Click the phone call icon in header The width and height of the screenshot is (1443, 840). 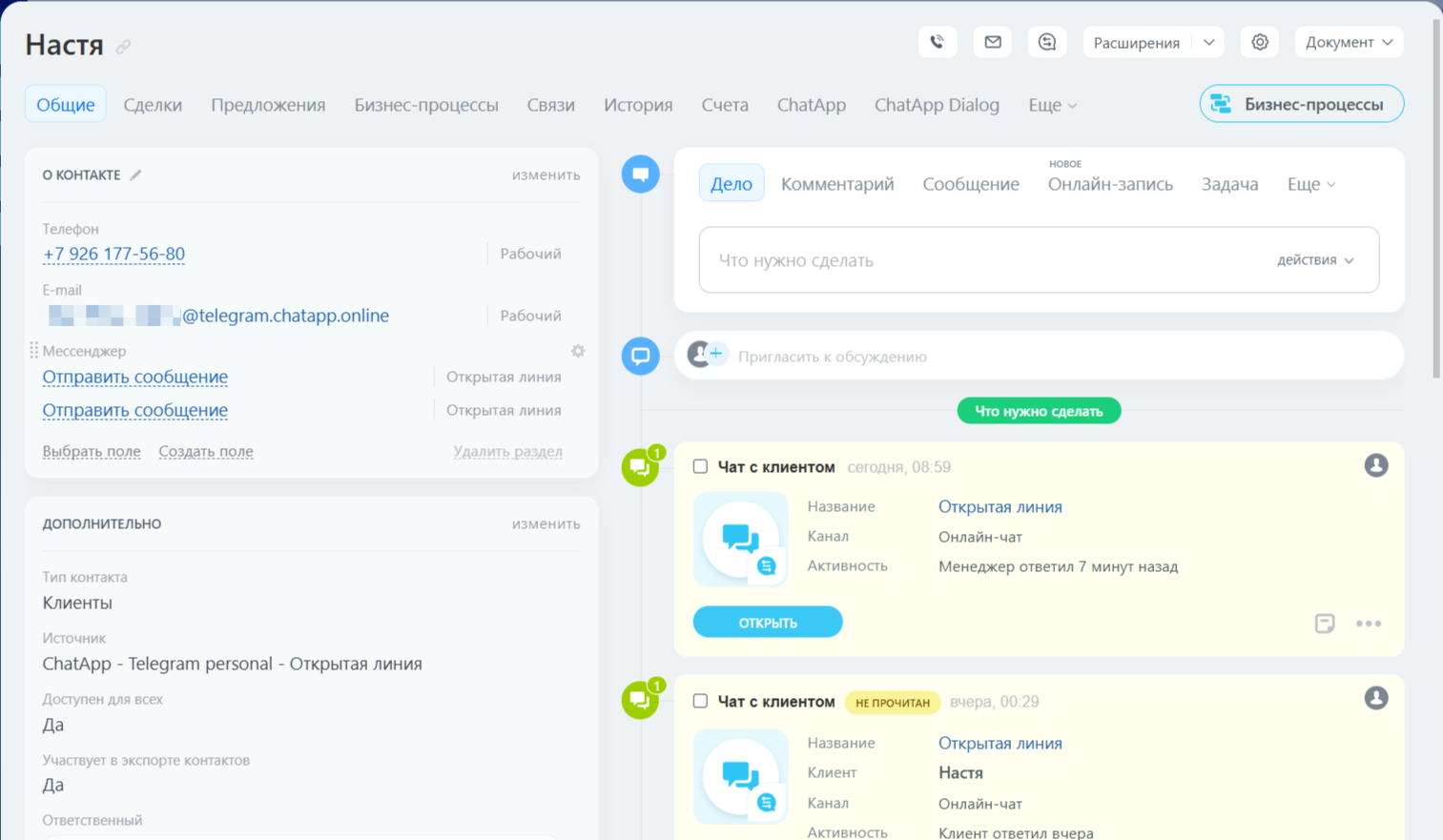[937, 42]
